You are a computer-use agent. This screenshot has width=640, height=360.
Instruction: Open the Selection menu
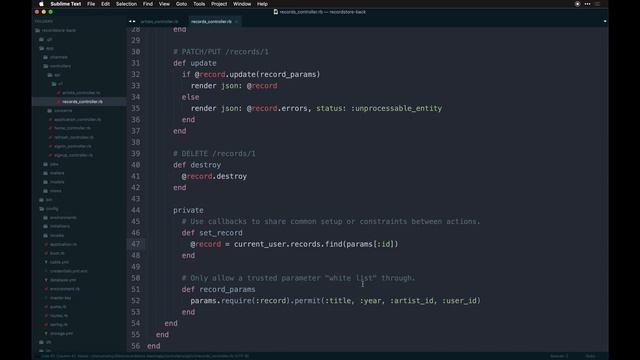(126, 4)
